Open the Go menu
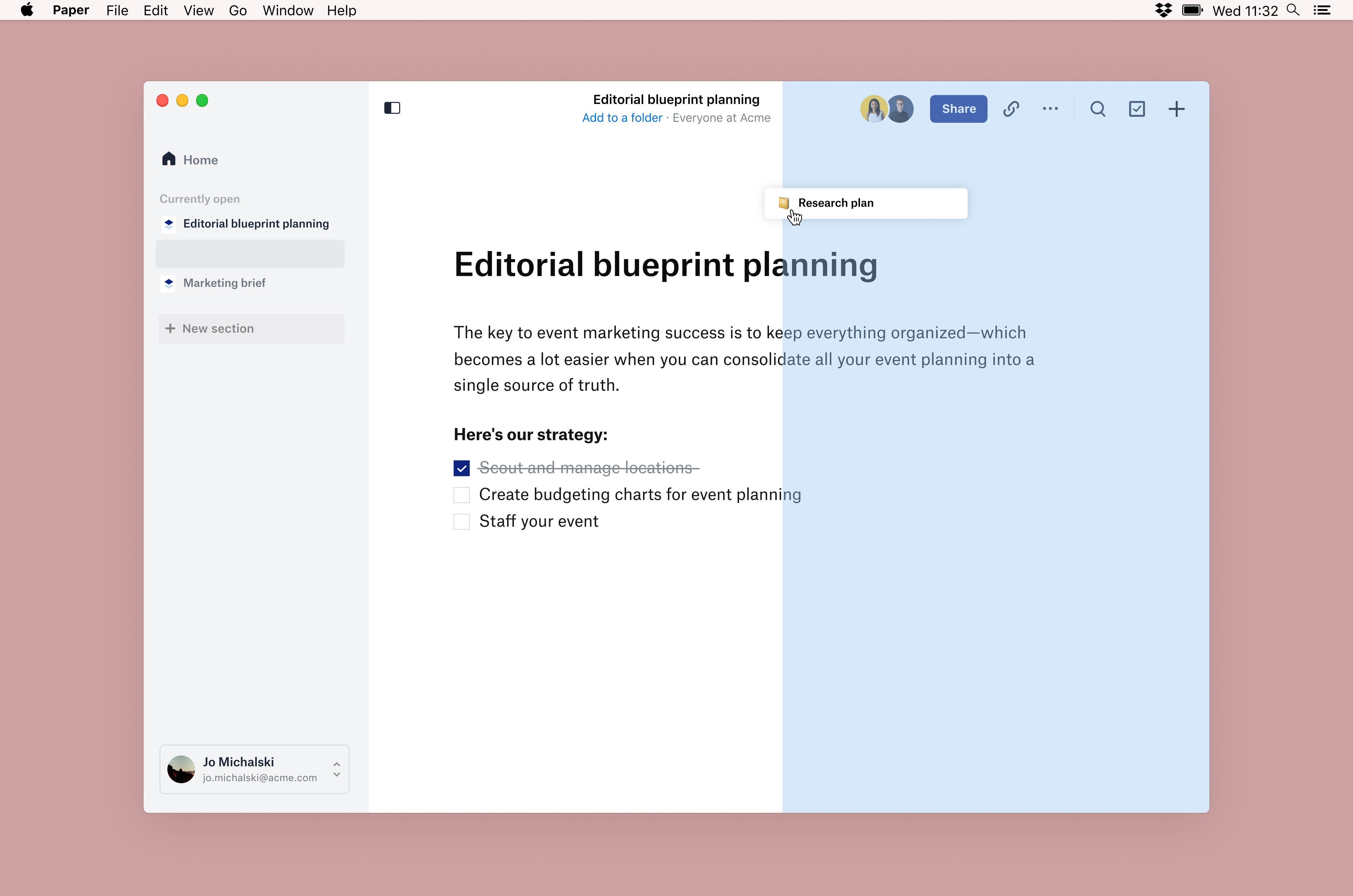The height and width of the screenshot is (896, 1353). click(x=238, y=10)
